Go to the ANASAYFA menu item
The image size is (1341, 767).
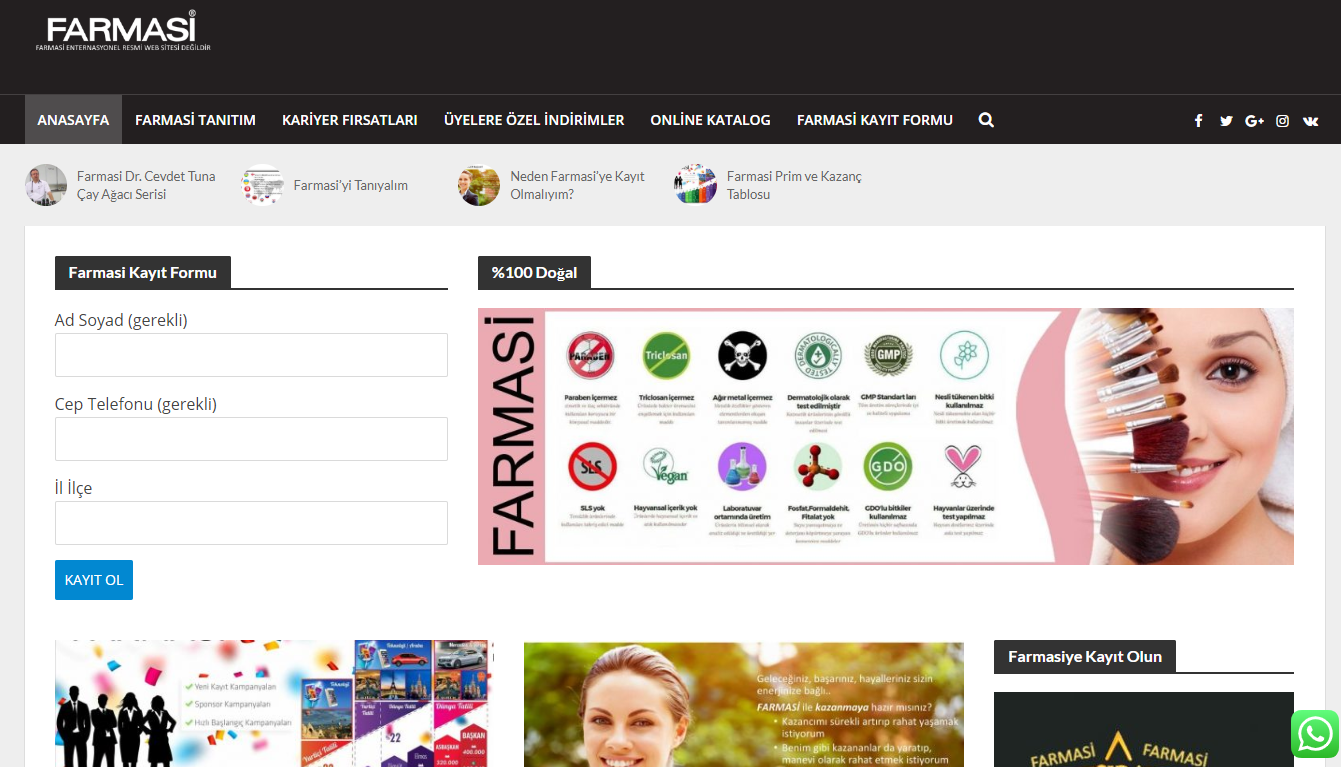[x=73, y=120]
